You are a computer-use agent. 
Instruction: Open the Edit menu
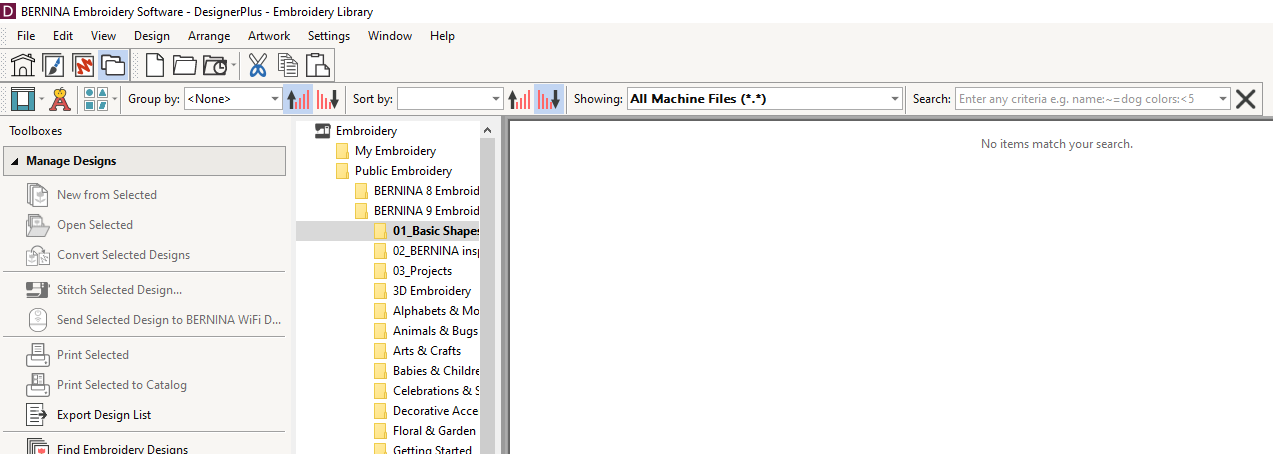pyautogui.click(x=63, y=36)
